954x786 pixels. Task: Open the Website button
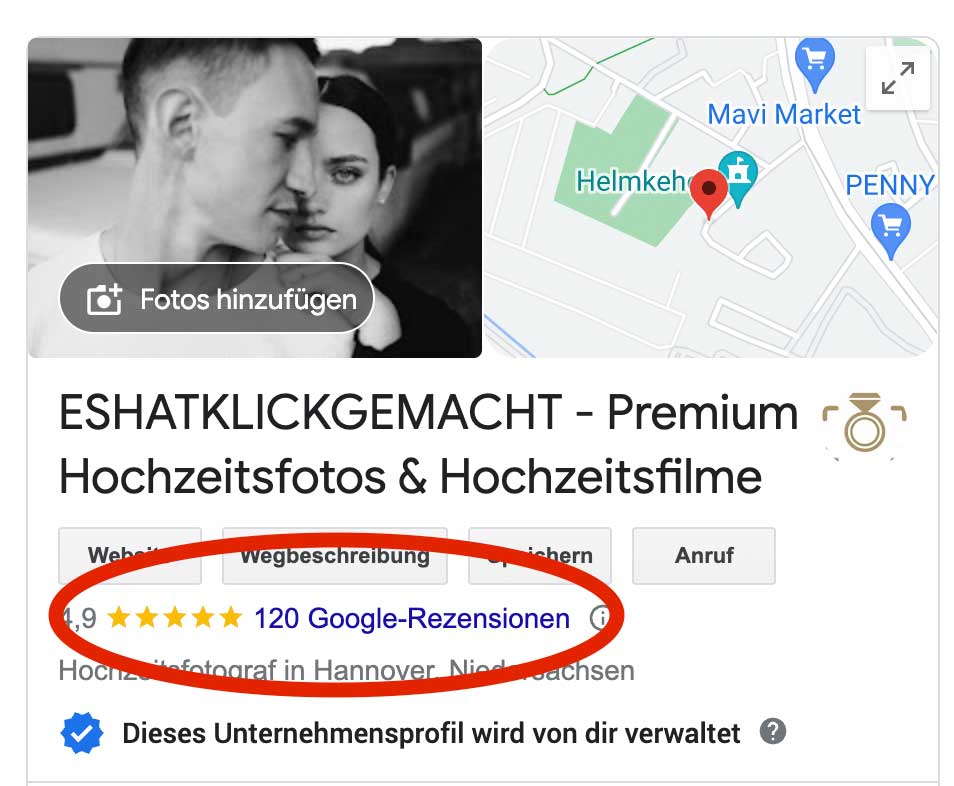pos(130,555)
